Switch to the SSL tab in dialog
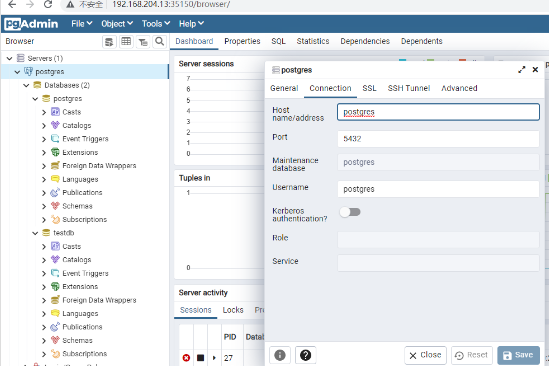The height and width of the screenshot is (366, 549). [369, 88]
